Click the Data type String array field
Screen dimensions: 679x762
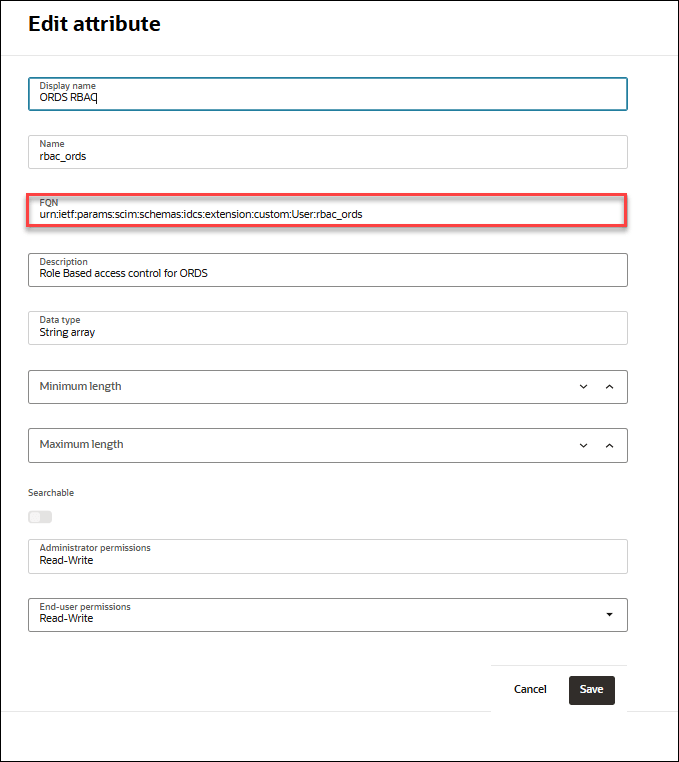327,331
